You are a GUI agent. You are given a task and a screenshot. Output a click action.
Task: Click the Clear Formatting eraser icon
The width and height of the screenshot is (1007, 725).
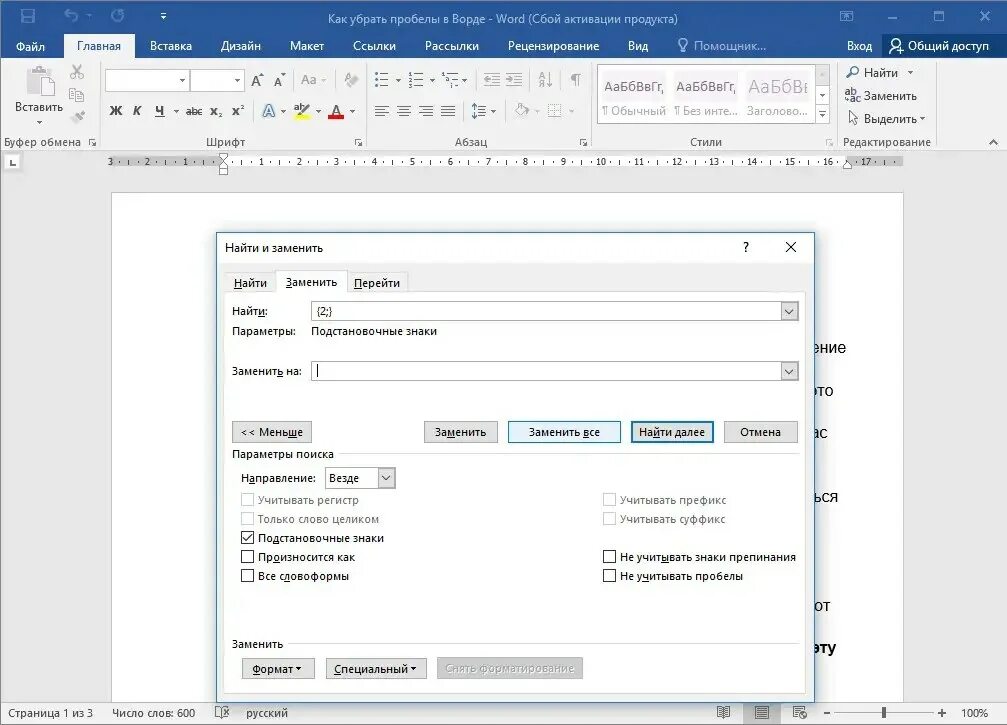[351, 80]
